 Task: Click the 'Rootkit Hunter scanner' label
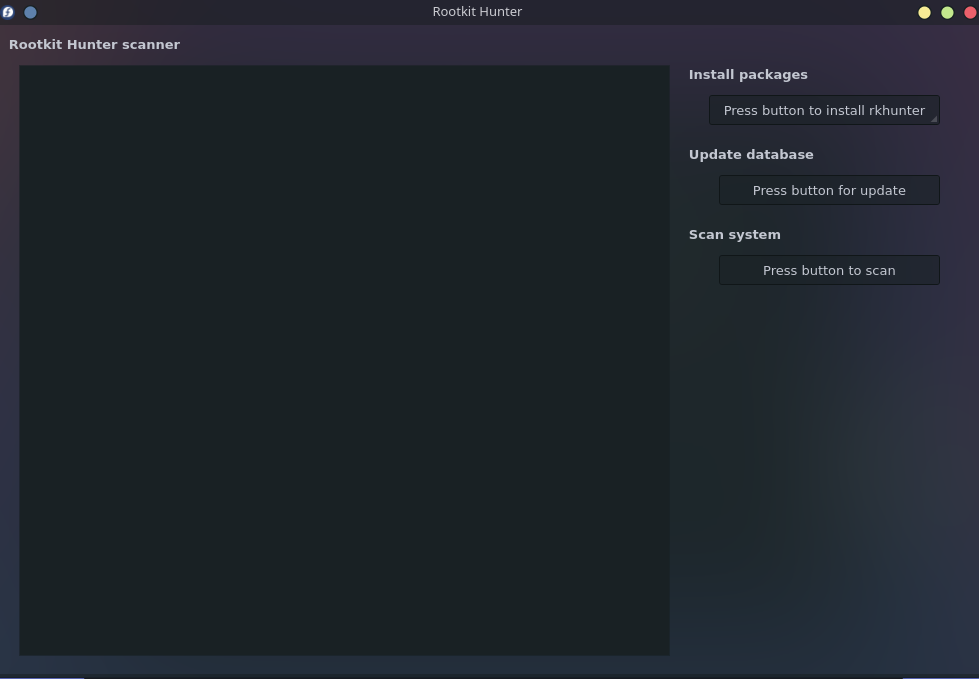(x=94, y=44)
